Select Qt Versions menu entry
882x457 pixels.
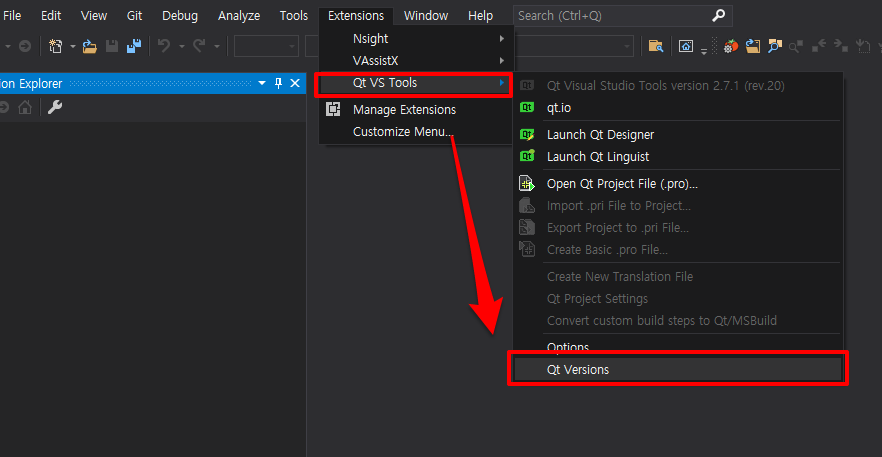pos(678,370)
